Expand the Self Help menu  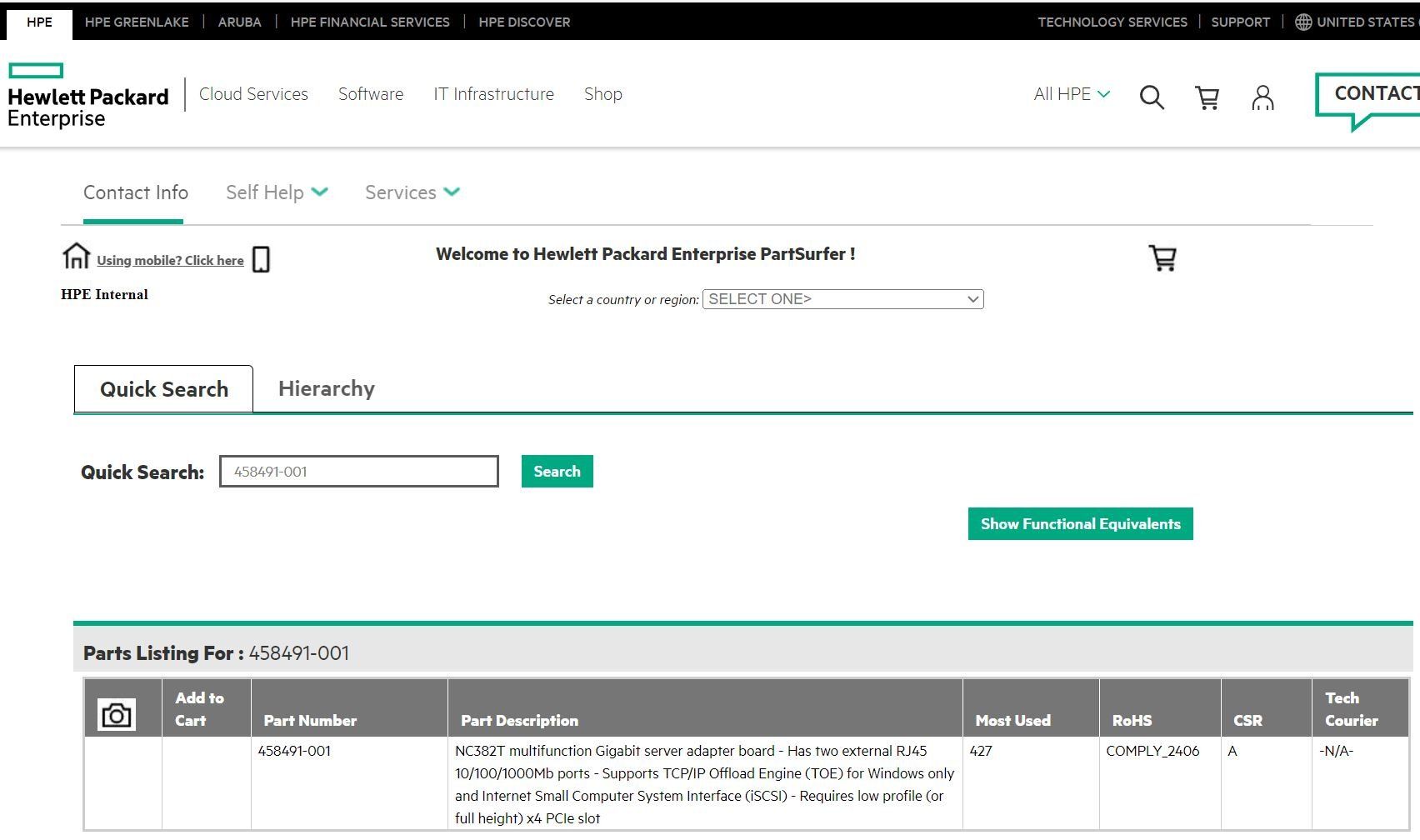click(277, 192)
